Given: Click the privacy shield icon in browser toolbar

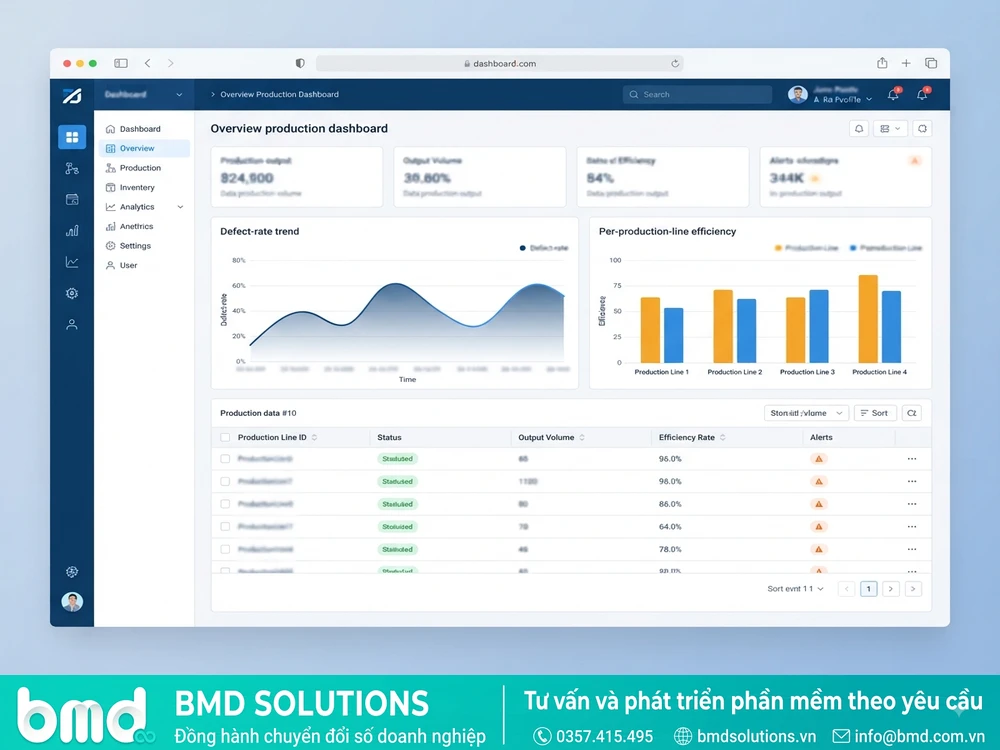Looking at the screenshot, I should (300, 63).
